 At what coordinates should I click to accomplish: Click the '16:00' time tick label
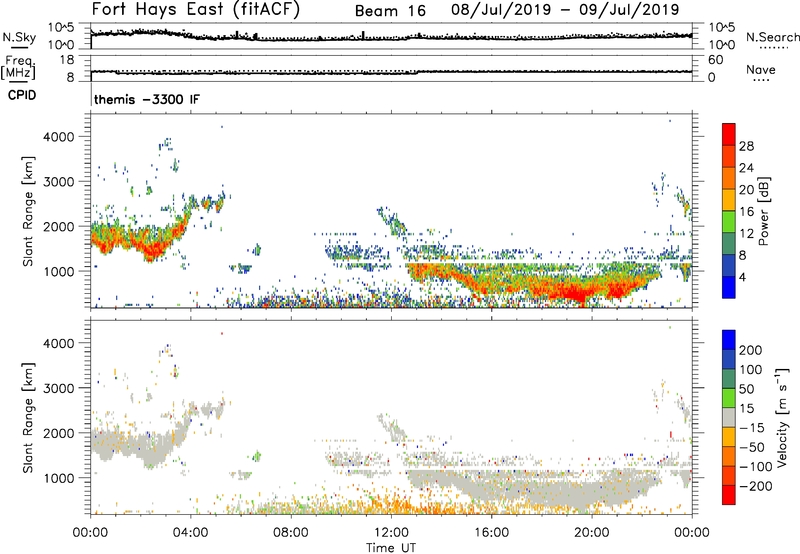pyautogui.click(x=491, y=533)
